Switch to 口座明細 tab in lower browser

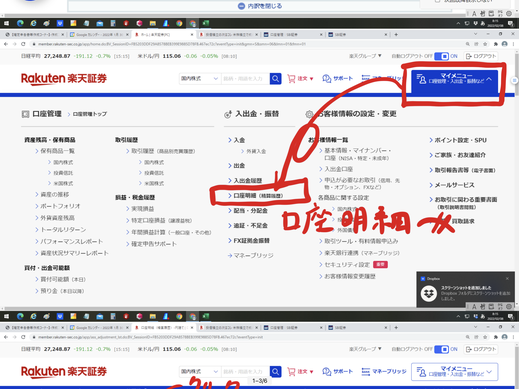(x=164, y=327)
